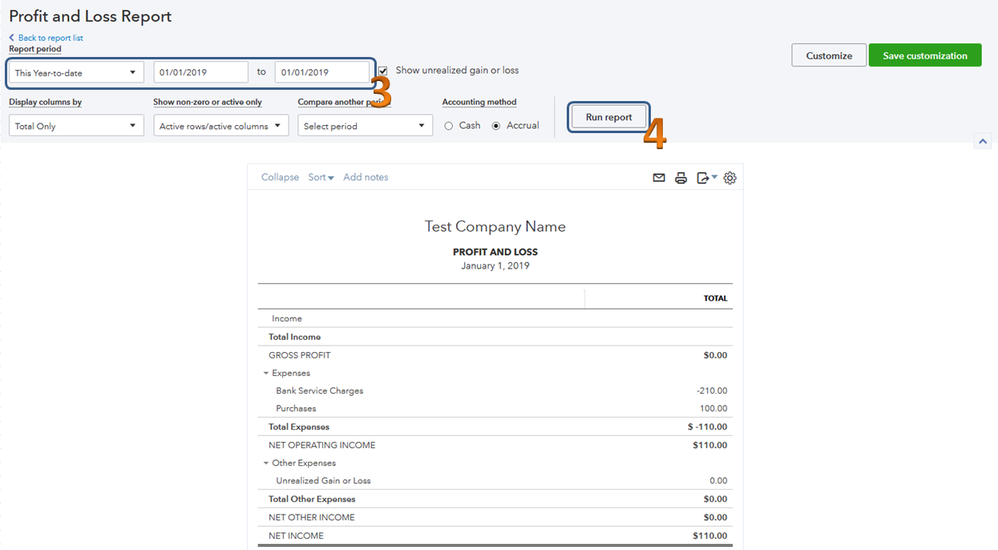Click the report start date field
Image resolution: width=998 pixels, height=550 pixels.
pos(201,73)
